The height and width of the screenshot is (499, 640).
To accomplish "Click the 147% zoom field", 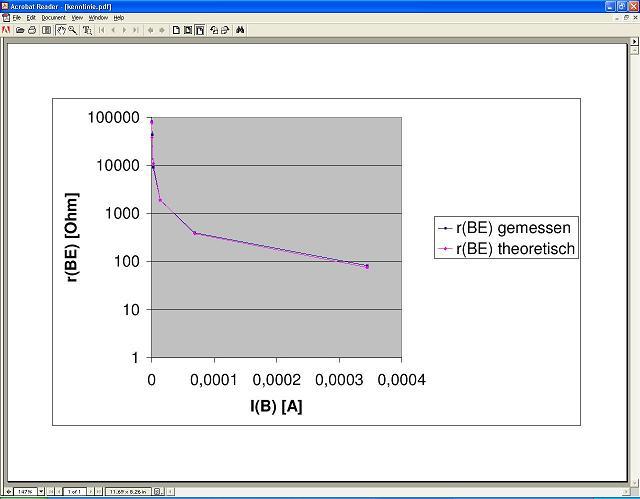I will point(25,491).
